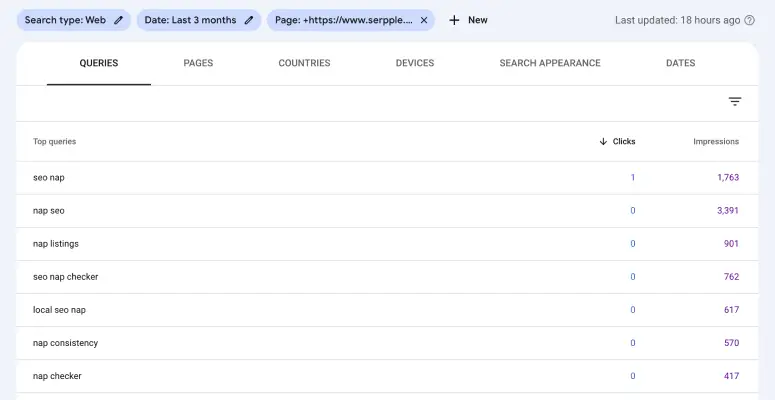Open the COUNTRIES tab

pos(304,63)
